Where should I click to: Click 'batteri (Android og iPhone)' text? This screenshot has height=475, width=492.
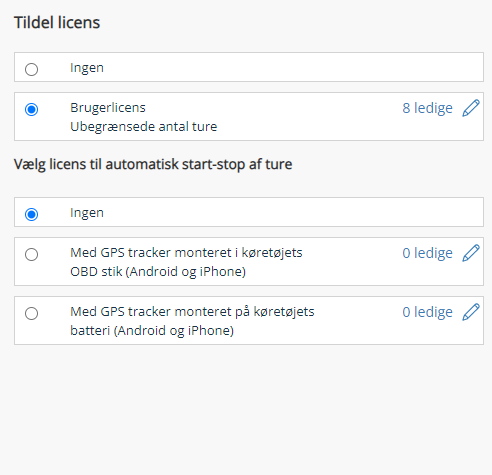point(152,331)
